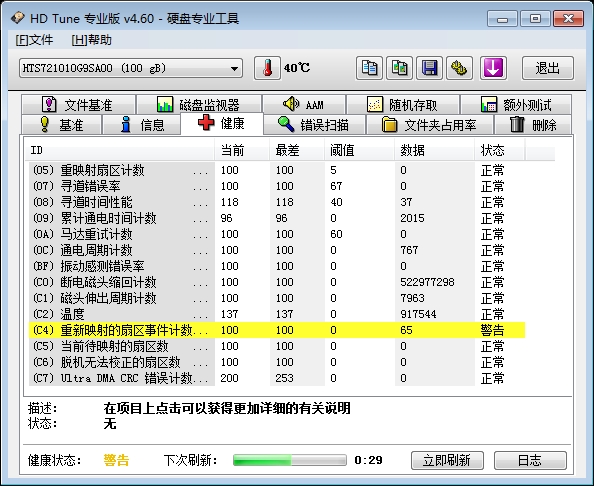Image resolution: width=594 pixels, height=486 pixels.
Task: Select the (08) 寻道时间性能 row
Action: 277,202
